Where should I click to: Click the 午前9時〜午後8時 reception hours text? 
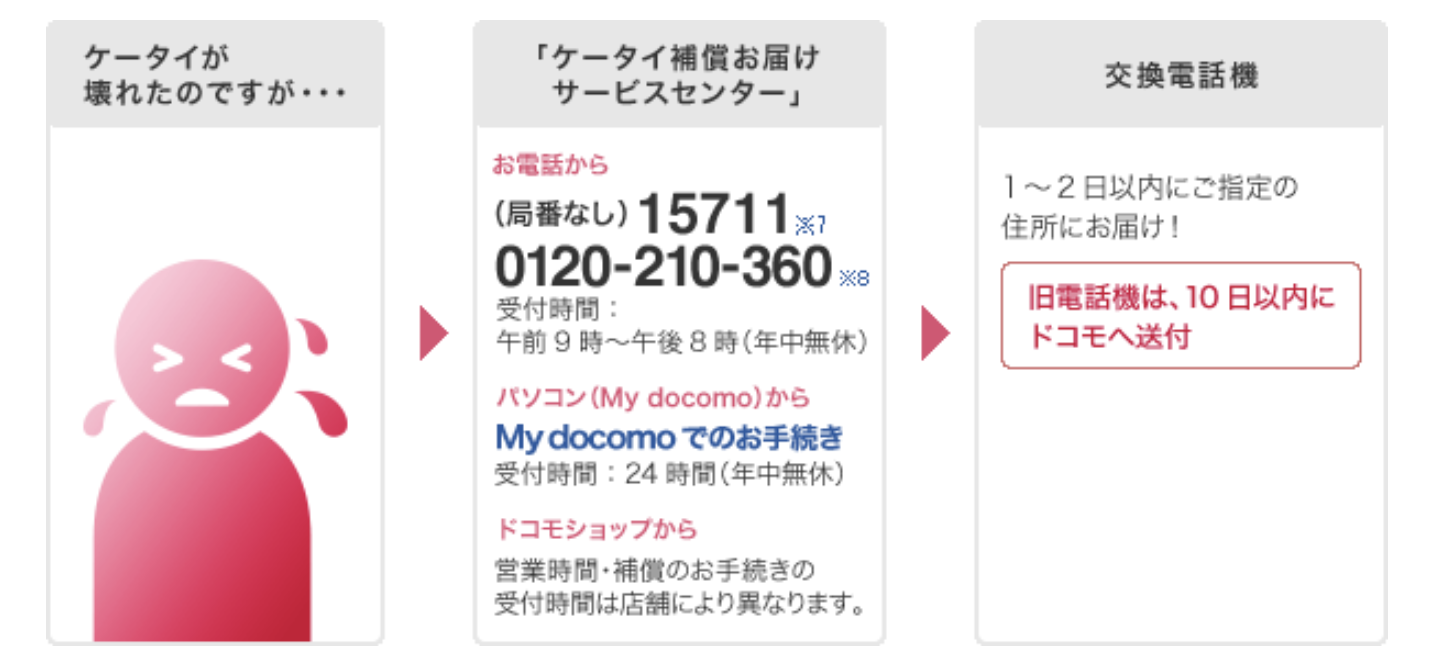coord(681,342)
